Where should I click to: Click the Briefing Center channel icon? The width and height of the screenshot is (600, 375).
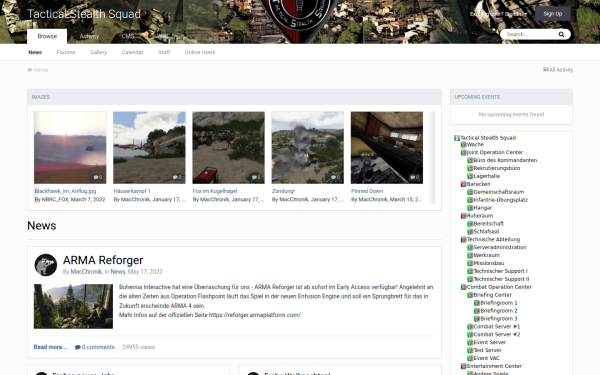pyautogui.click(x=470, y=295)
